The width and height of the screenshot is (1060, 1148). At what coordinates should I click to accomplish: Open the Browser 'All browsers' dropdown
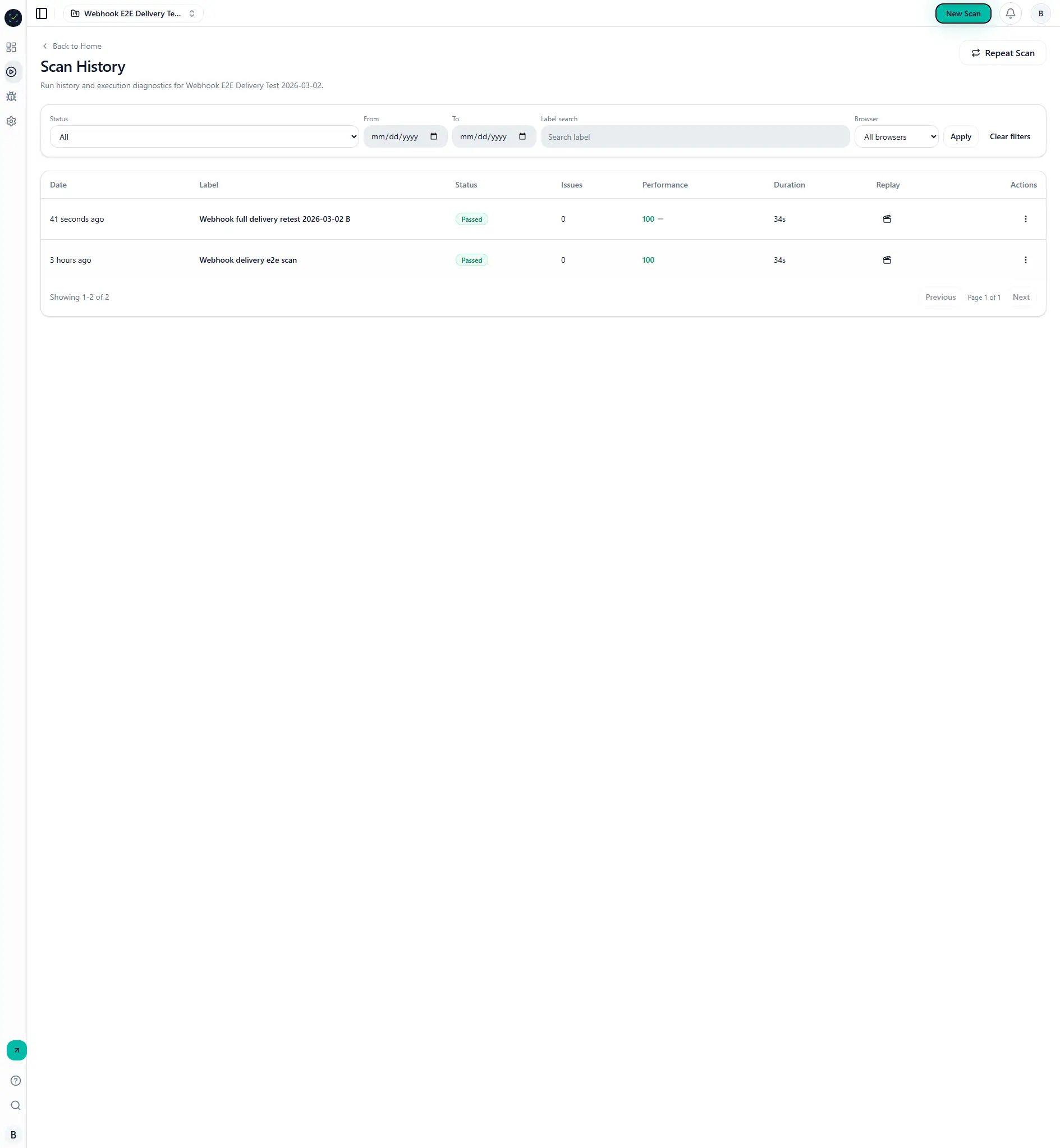pos(896,136)
